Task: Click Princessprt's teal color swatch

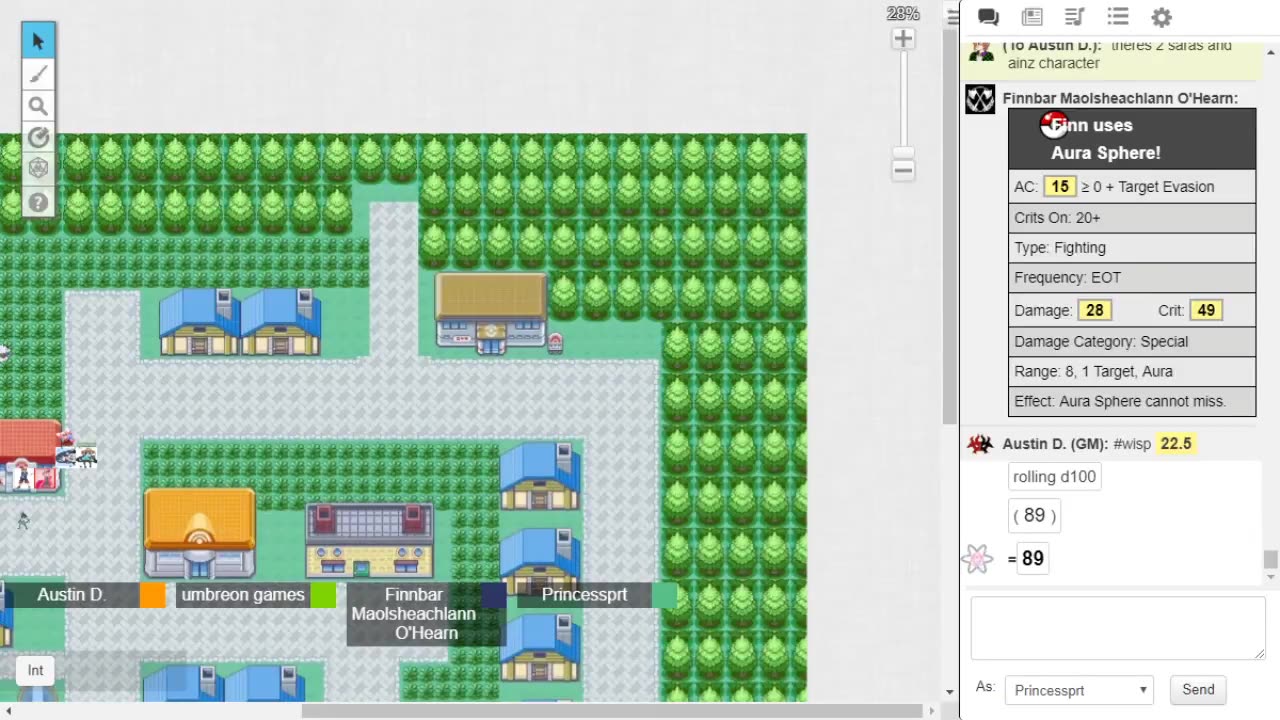Action: (x=664, y=595)
